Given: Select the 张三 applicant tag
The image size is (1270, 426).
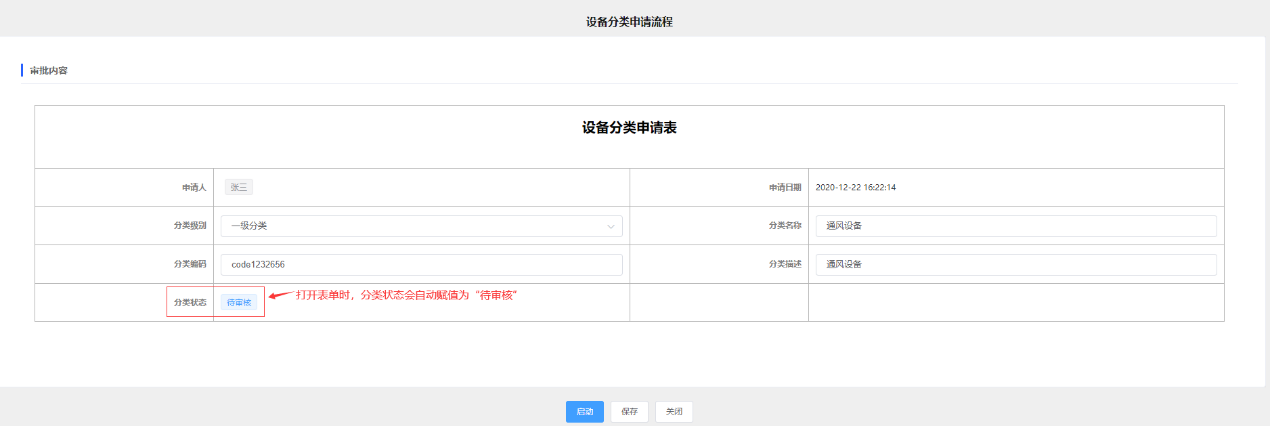Looking at the screenshot, I should (x=240, y=187).
